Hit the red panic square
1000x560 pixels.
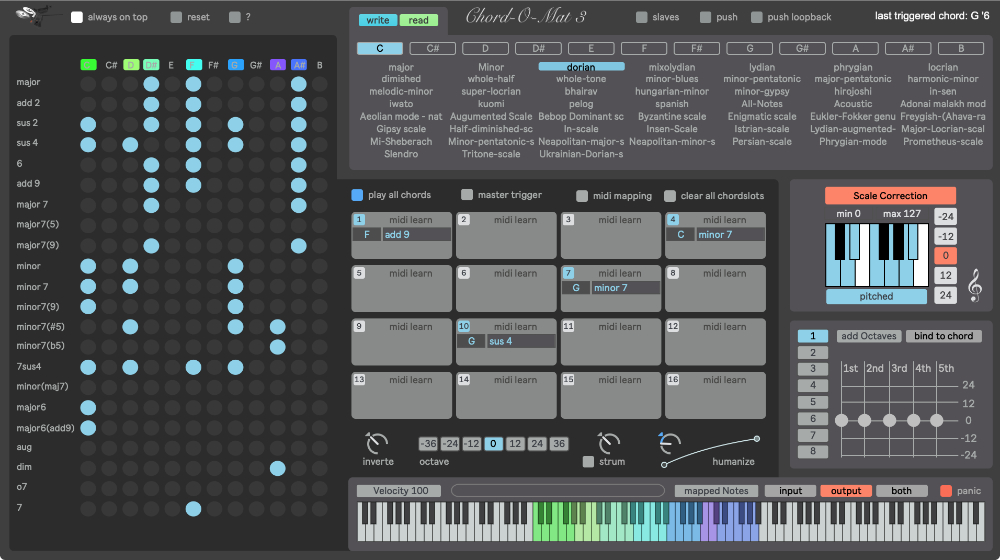click(946, 491)
